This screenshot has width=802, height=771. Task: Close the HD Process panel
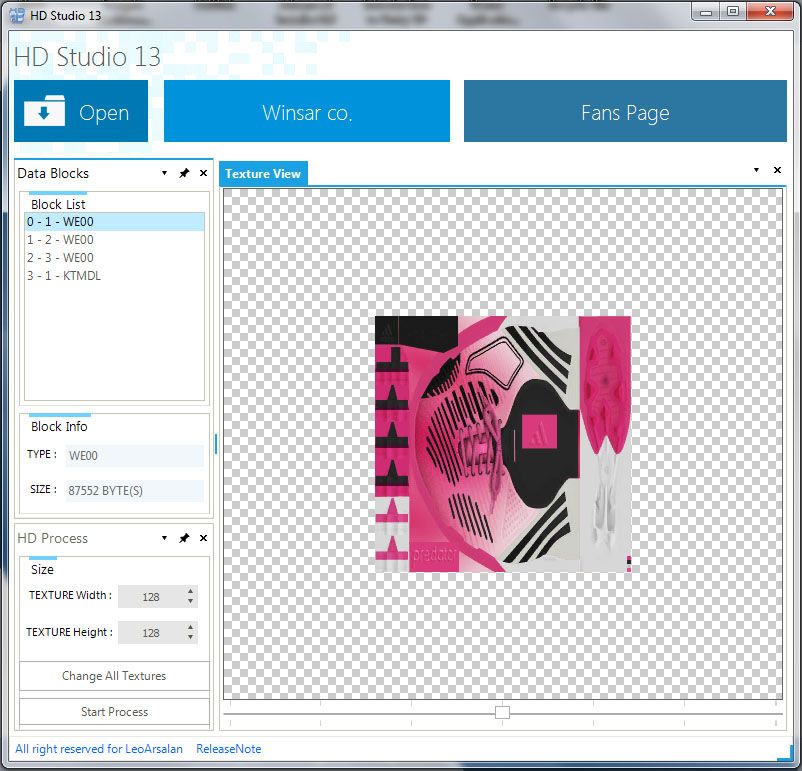203,539
